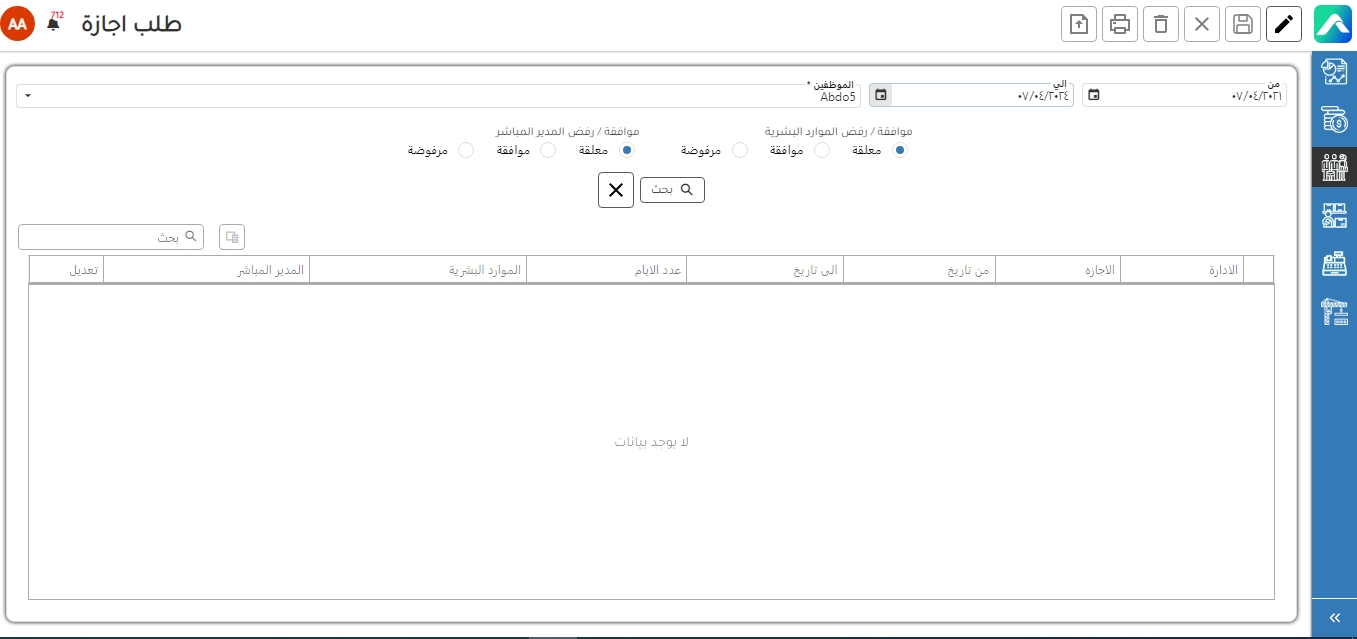Select direct manager 'مرفوضة' radio button

[x=465, y=150]
